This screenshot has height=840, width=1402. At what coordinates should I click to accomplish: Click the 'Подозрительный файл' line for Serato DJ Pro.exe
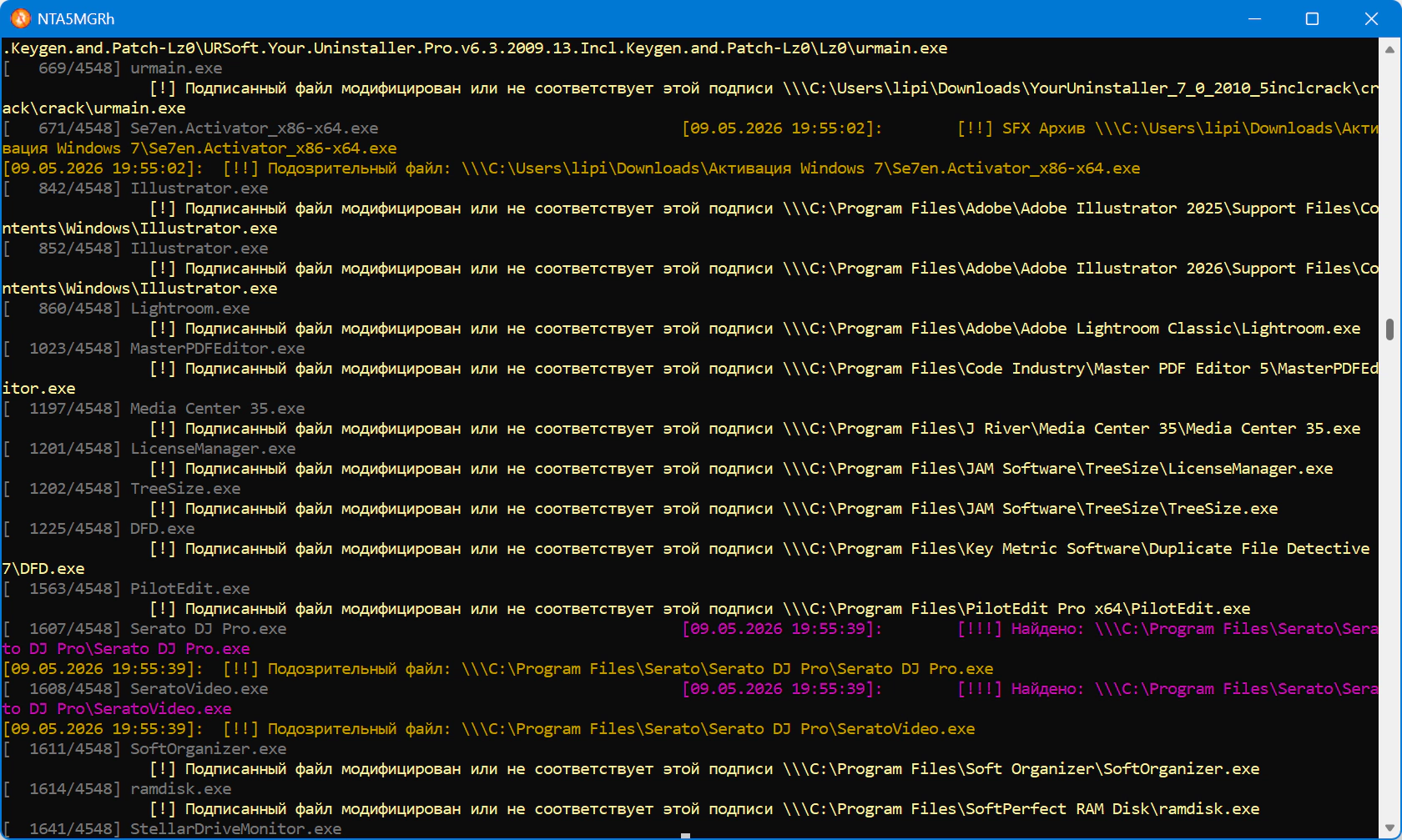498,669
